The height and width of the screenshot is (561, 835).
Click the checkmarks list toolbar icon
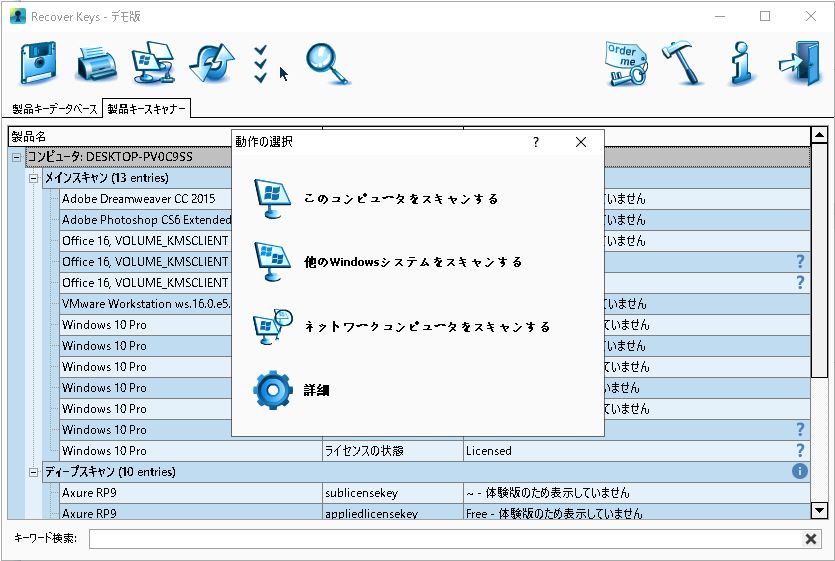click(x=260, y=64)
